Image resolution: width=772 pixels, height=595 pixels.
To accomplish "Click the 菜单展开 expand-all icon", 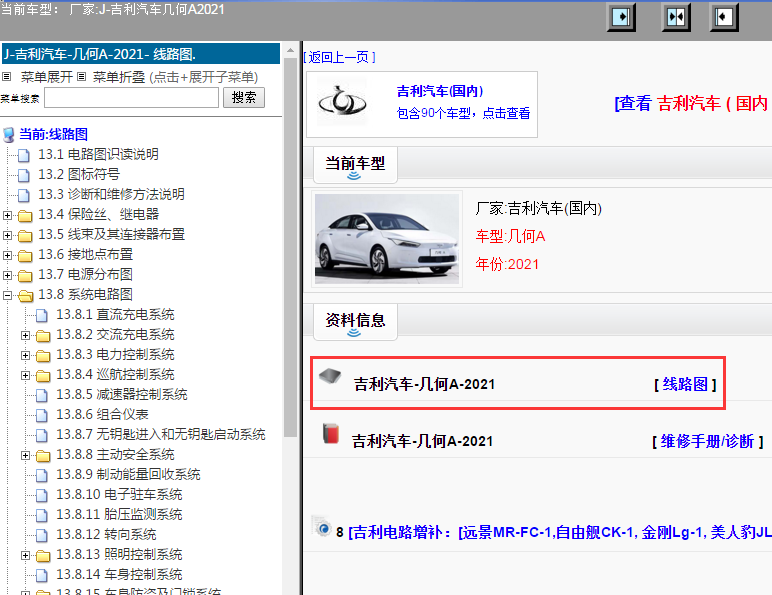I will (6, 77).
